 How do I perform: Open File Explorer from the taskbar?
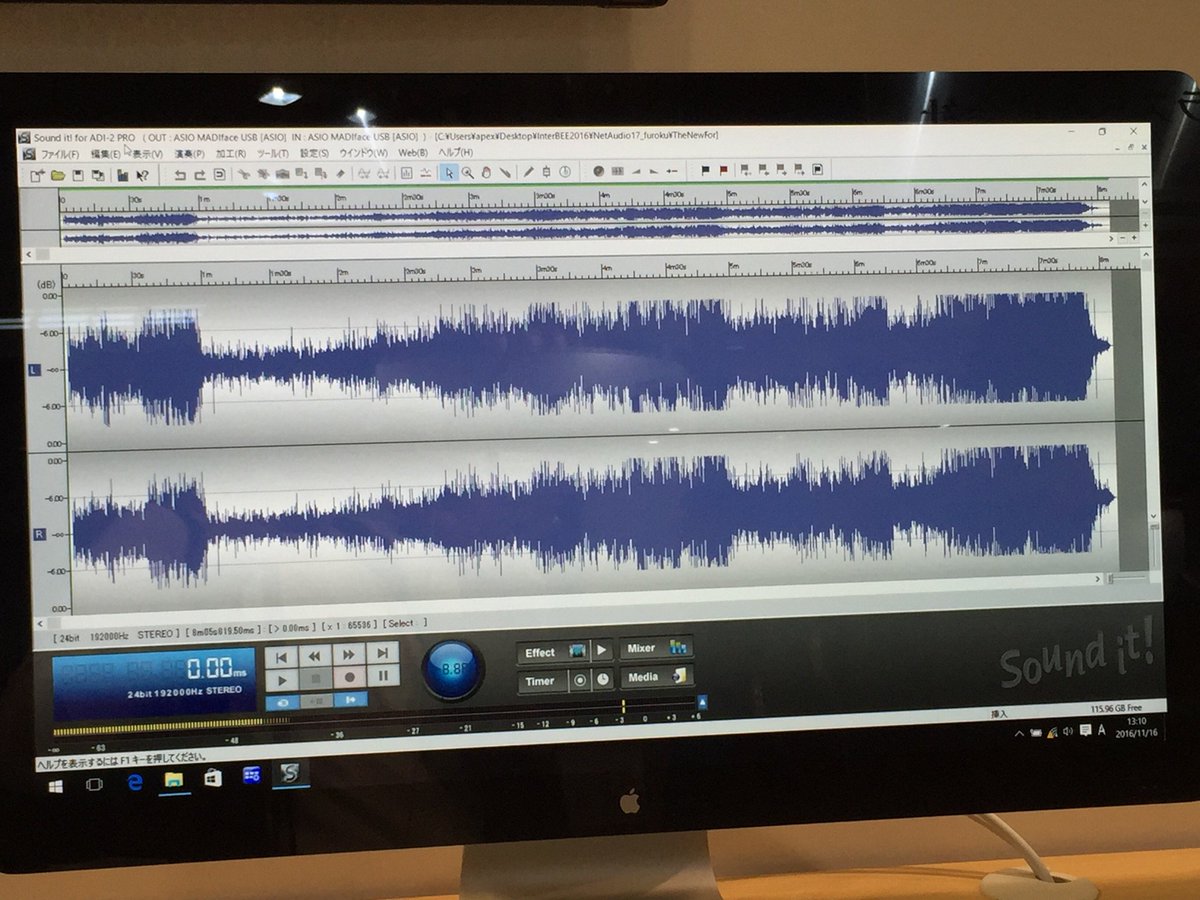click(173, 779)
